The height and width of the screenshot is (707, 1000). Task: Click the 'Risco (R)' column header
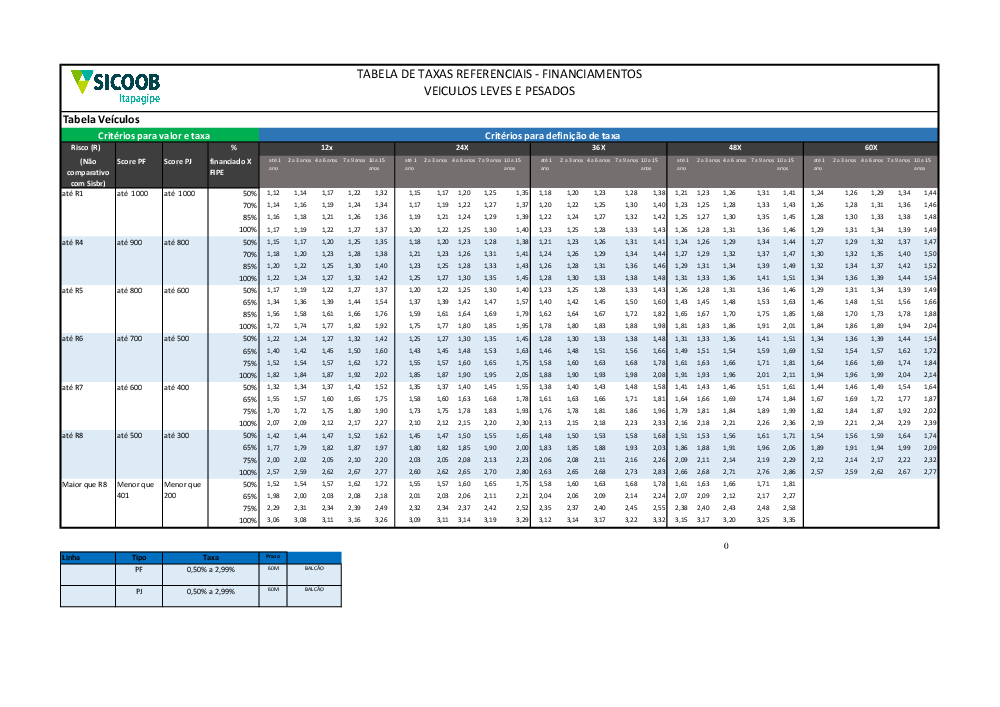[x=86, y=147]
